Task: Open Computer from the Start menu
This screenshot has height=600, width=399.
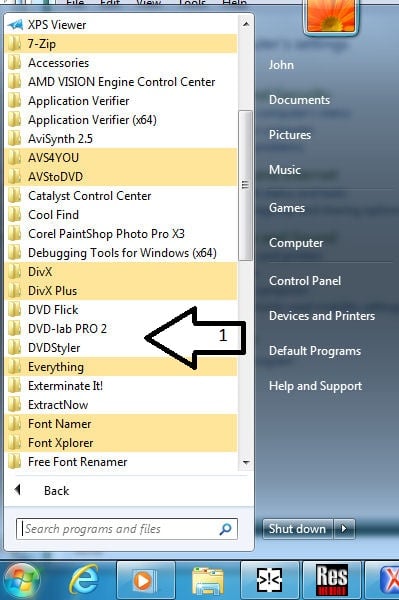Action: (x=296, y=243)
